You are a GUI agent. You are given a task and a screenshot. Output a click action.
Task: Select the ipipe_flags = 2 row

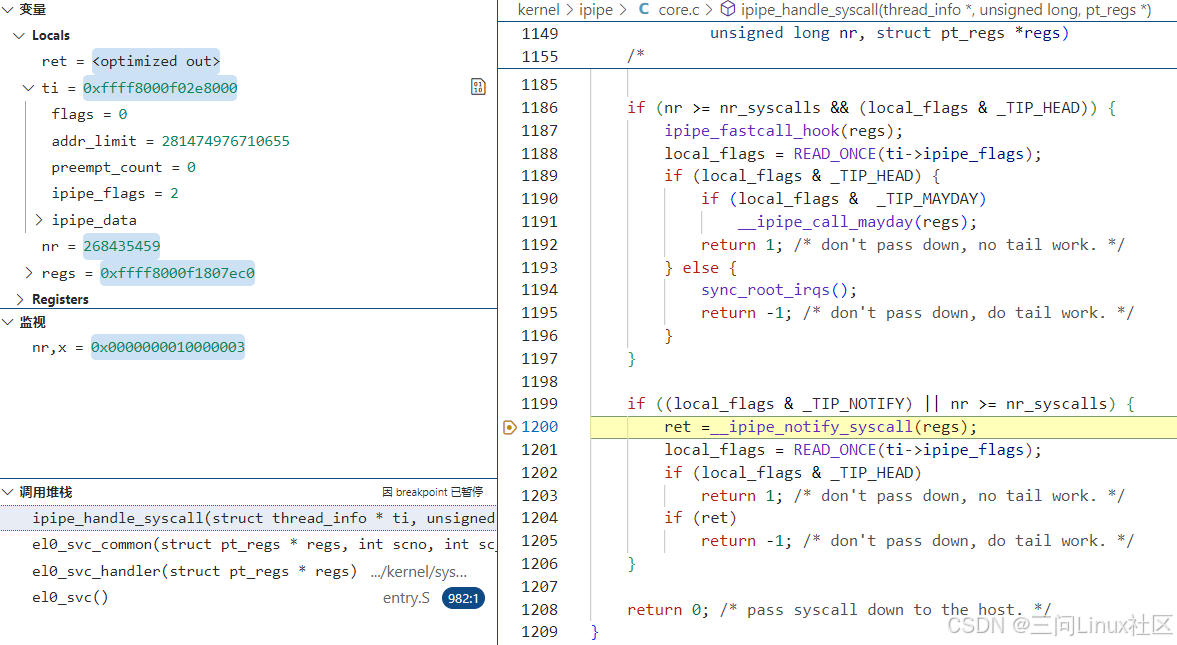point(248,194)
